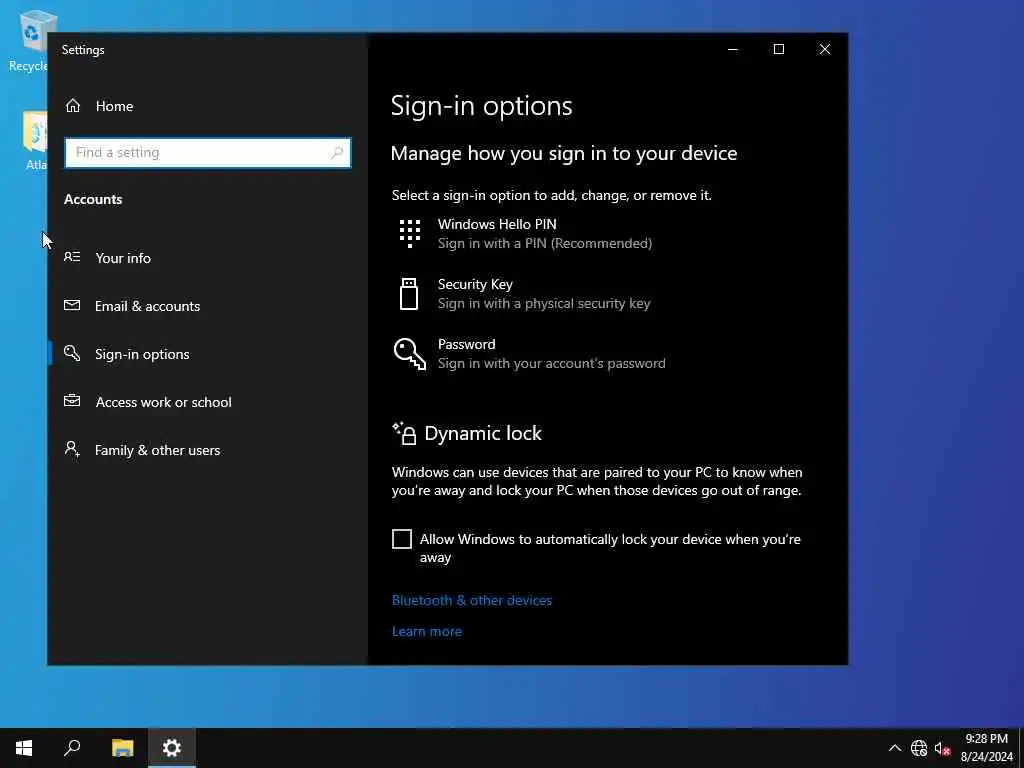The width and height of the screenshot is (1024, 768).
Task: Expand the Windows Hello PIN option
Action: (x=607, y=234)
